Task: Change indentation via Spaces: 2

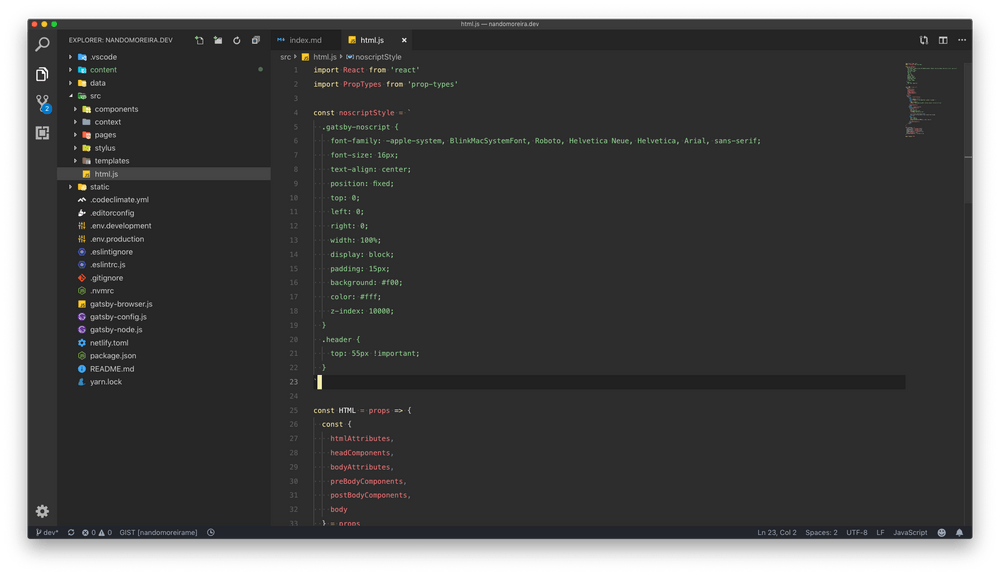Action: click(x=821, y=532)
